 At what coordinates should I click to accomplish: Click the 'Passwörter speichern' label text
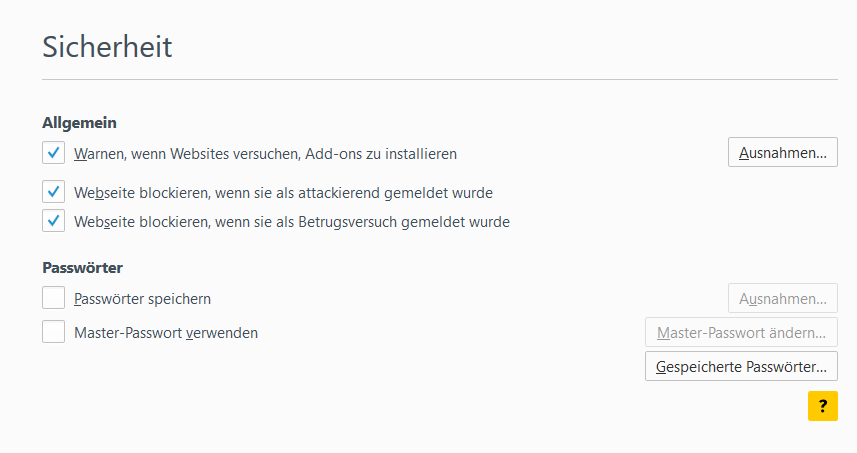(x=142, y=298)
